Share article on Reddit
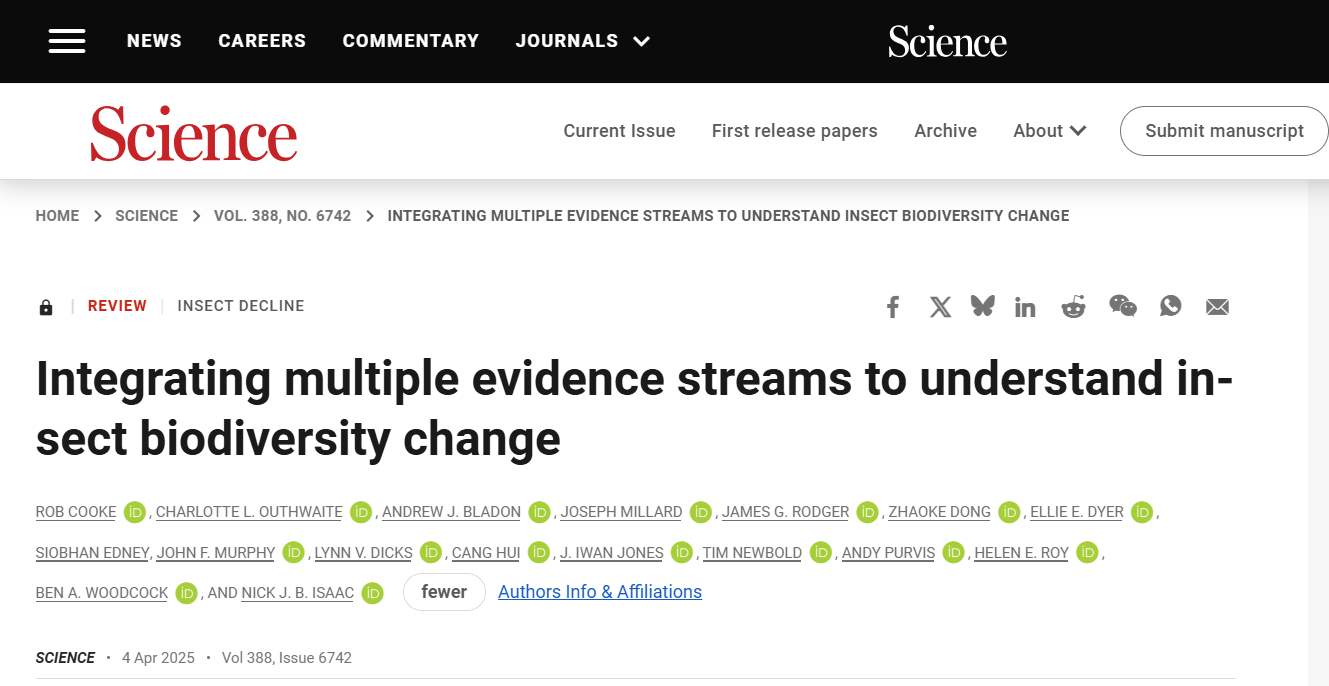 point(1073,306)
